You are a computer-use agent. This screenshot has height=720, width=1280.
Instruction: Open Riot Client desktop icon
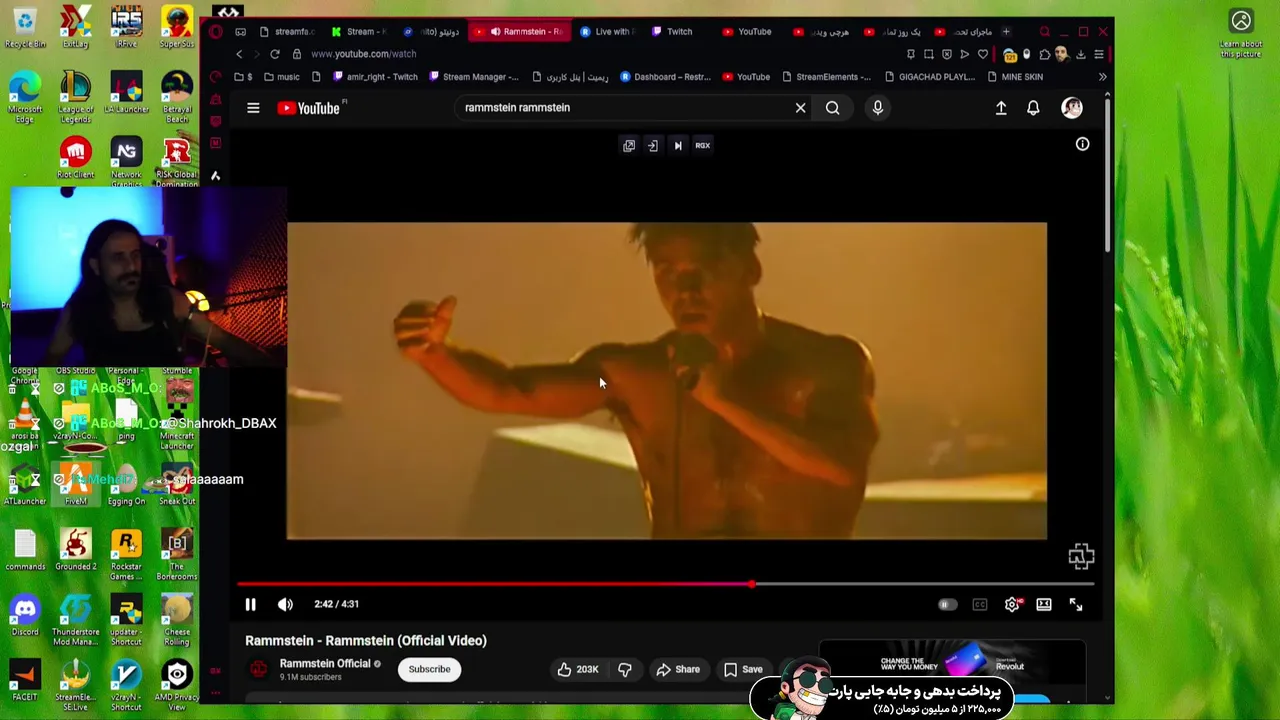[x=75, y=159]
